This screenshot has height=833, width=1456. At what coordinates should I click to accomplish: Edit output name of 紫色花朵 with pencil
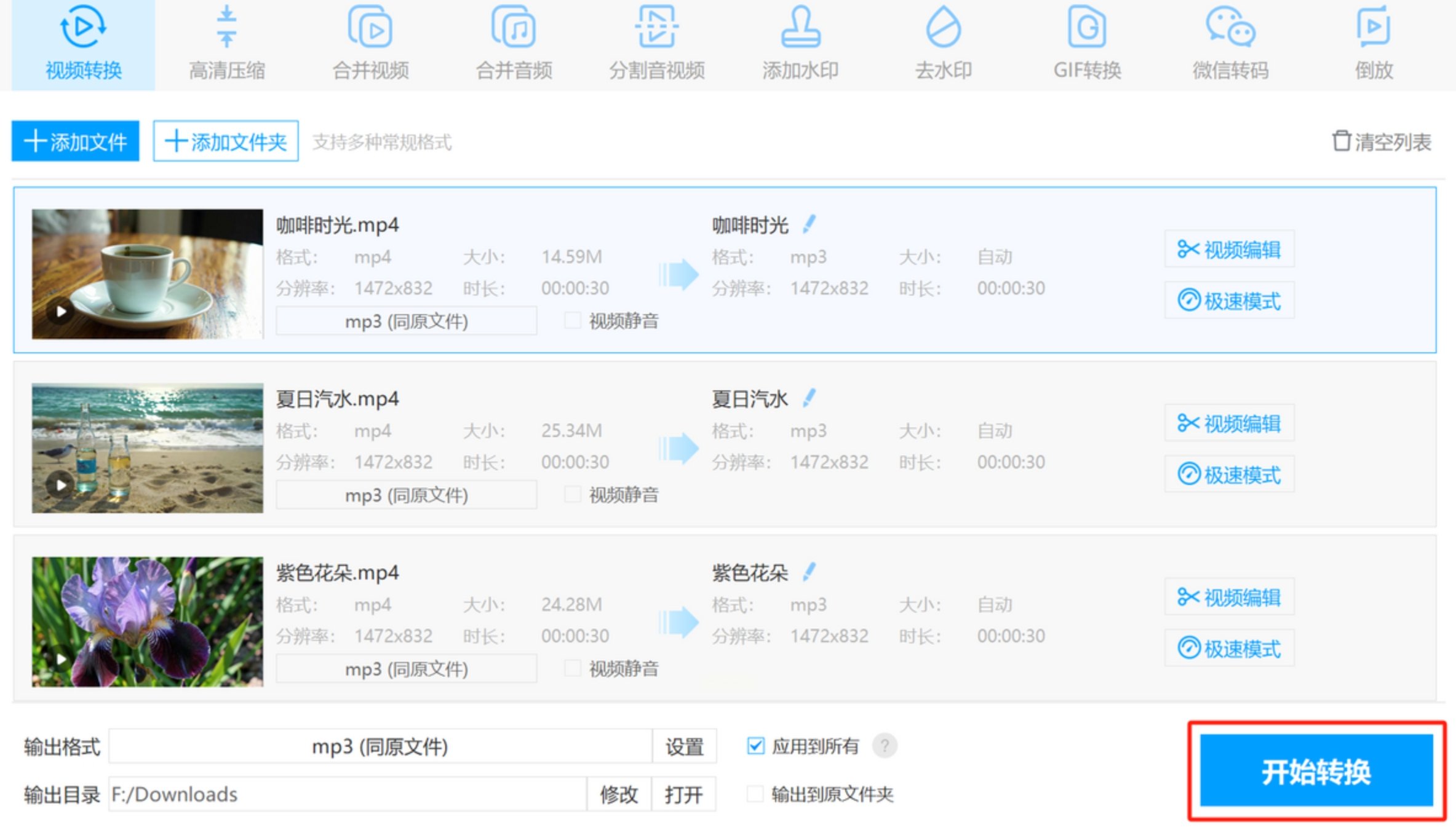[x=810, y=572]
